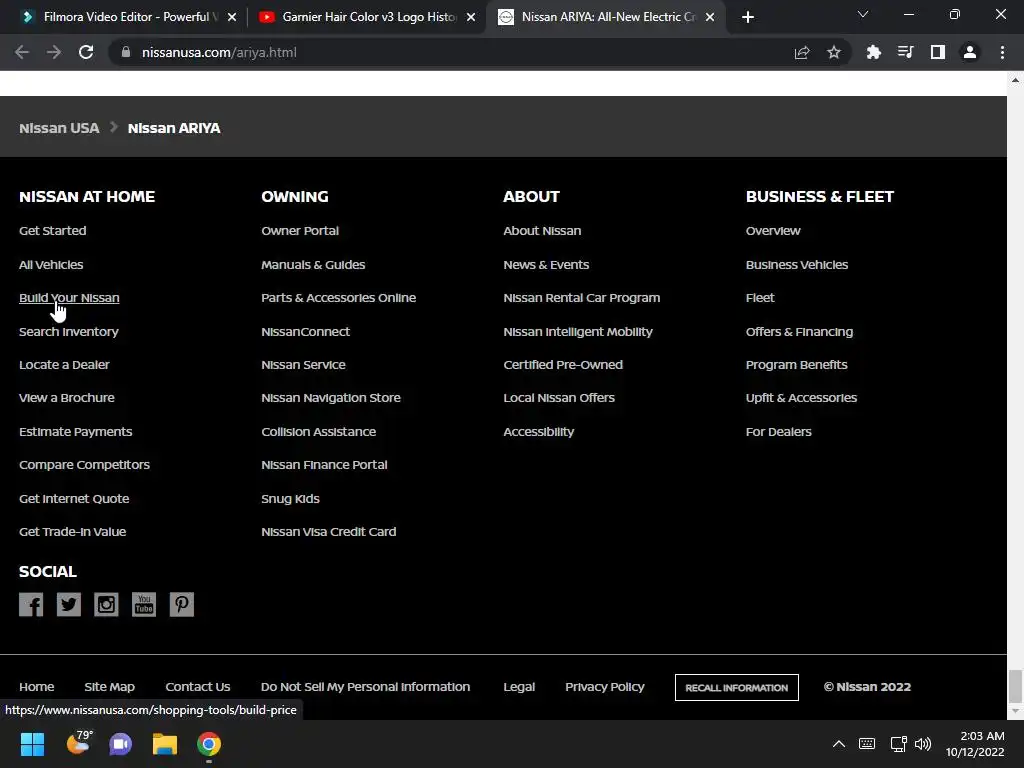This screenshot has width=1024, height=768.
Task: Open the Search Inventory link
Action: tap(69, 332)
